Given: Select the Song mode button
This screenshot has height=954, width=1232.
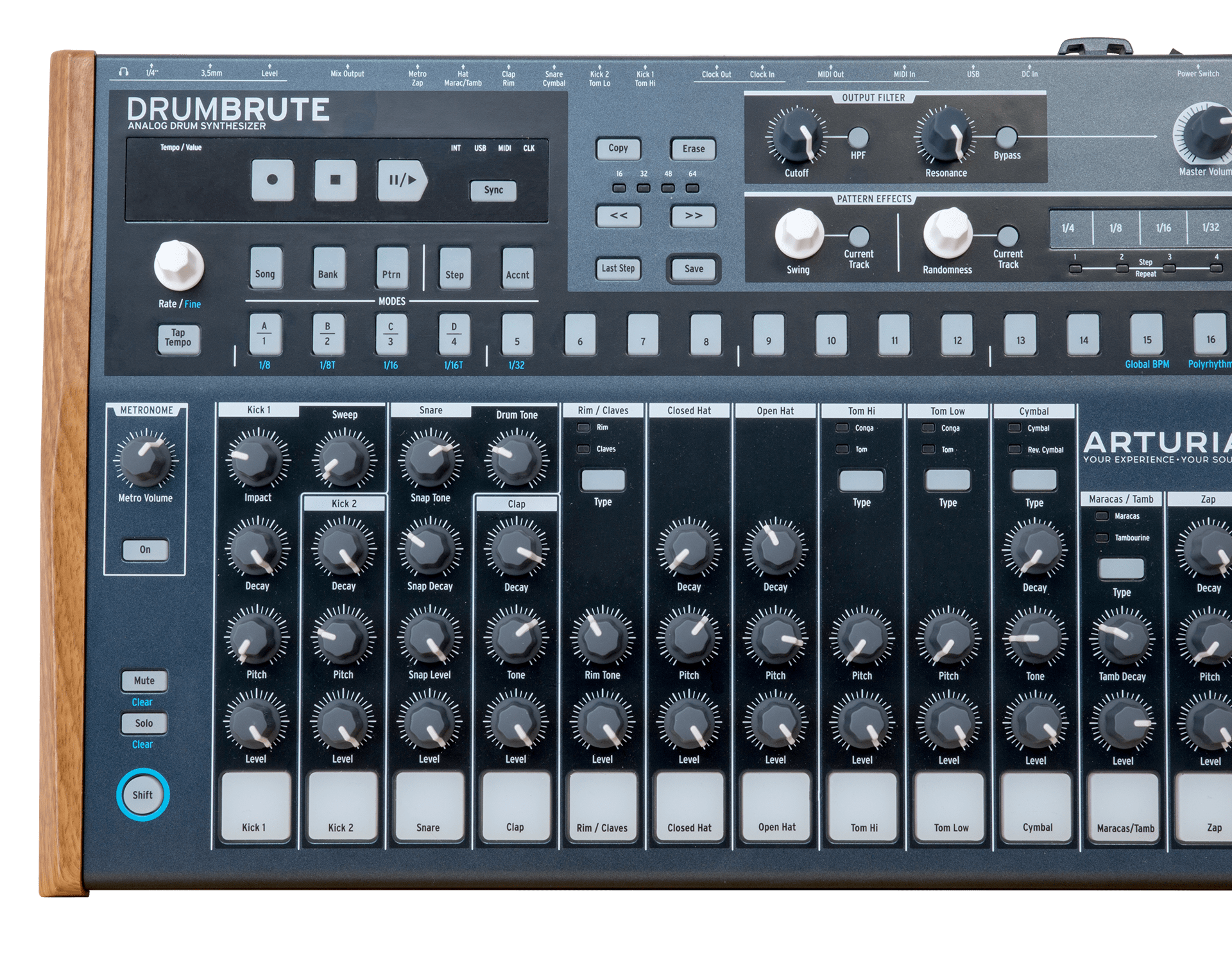Looking at the screenshot, I should (265, 268).
